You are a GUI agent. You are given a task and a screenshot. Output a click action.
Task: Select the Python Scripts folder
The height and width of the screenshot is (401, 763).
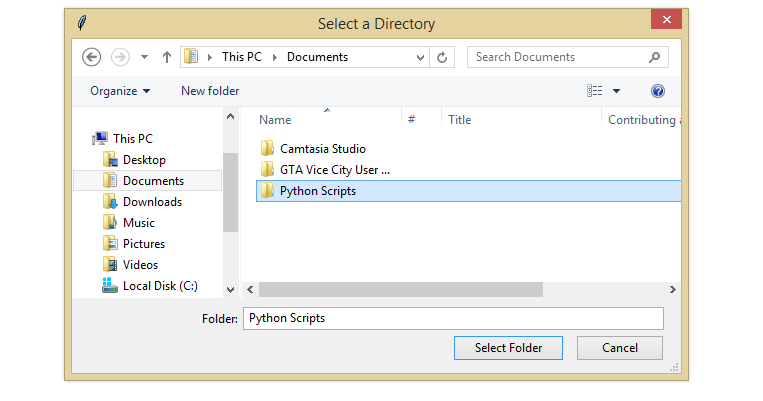tap(468, 191)
